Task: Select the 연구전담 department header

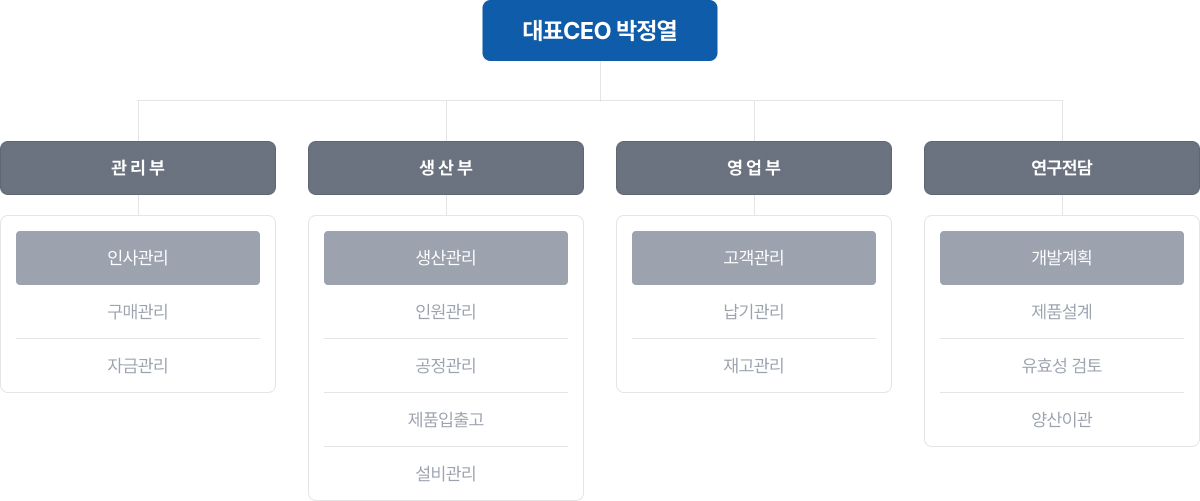Action: [1062, 168]
